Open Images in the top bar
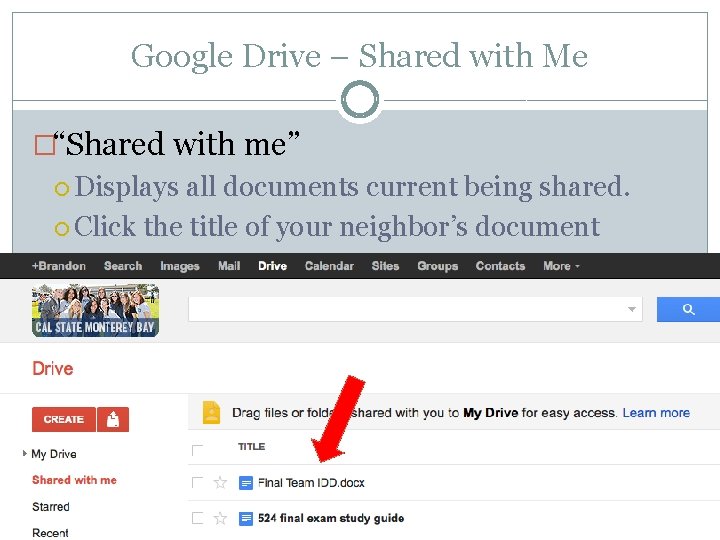The height and width of the screenshot is (540, 720). click(180, 266)
